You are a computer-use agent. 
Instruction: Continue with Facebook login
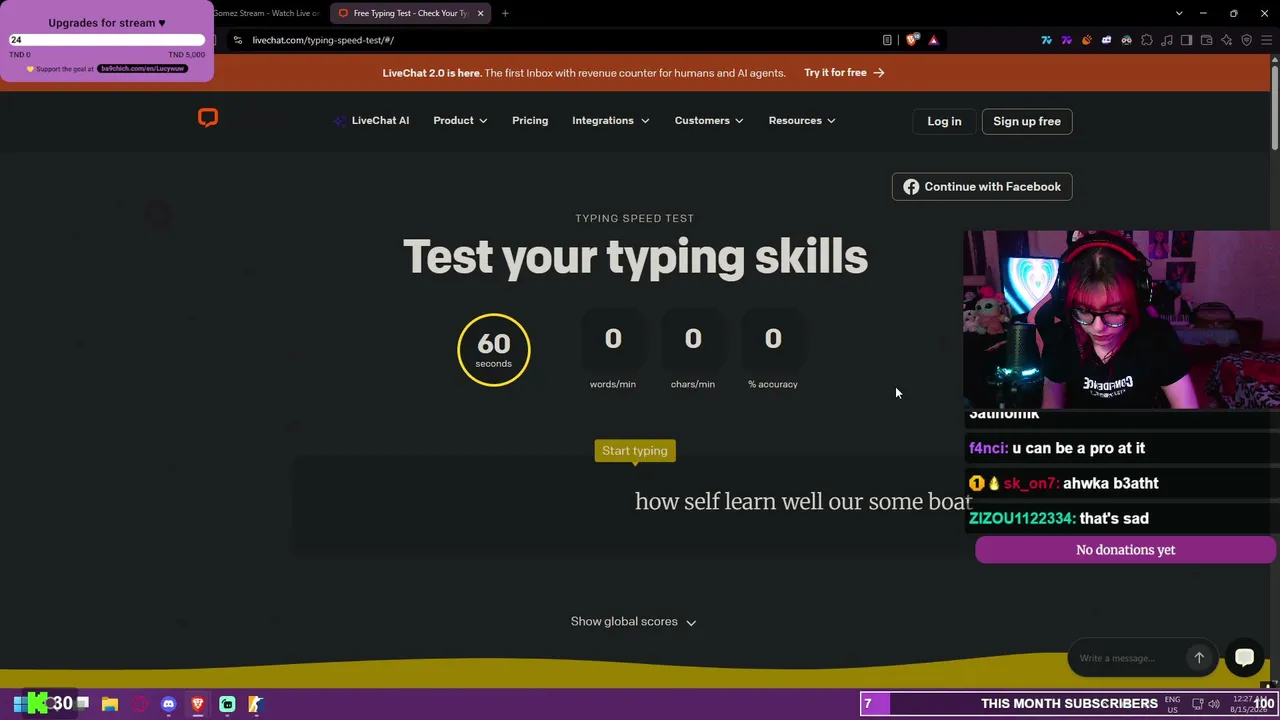(982, 187)
